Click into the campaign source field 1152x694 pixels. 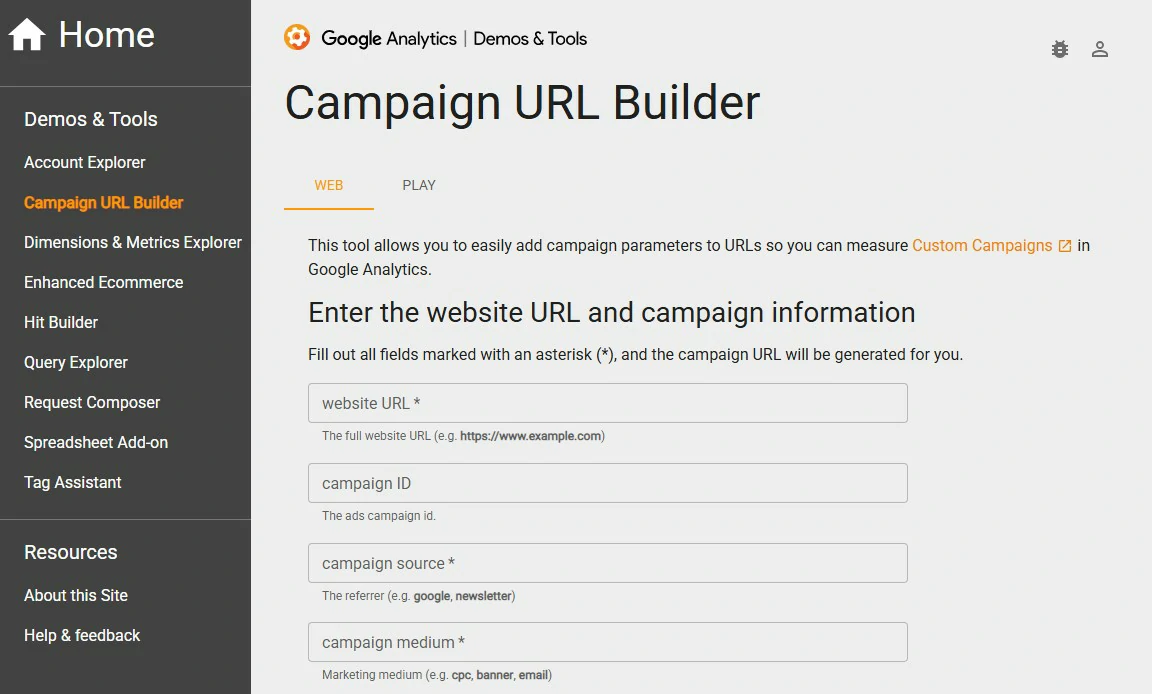coord(608,563)
